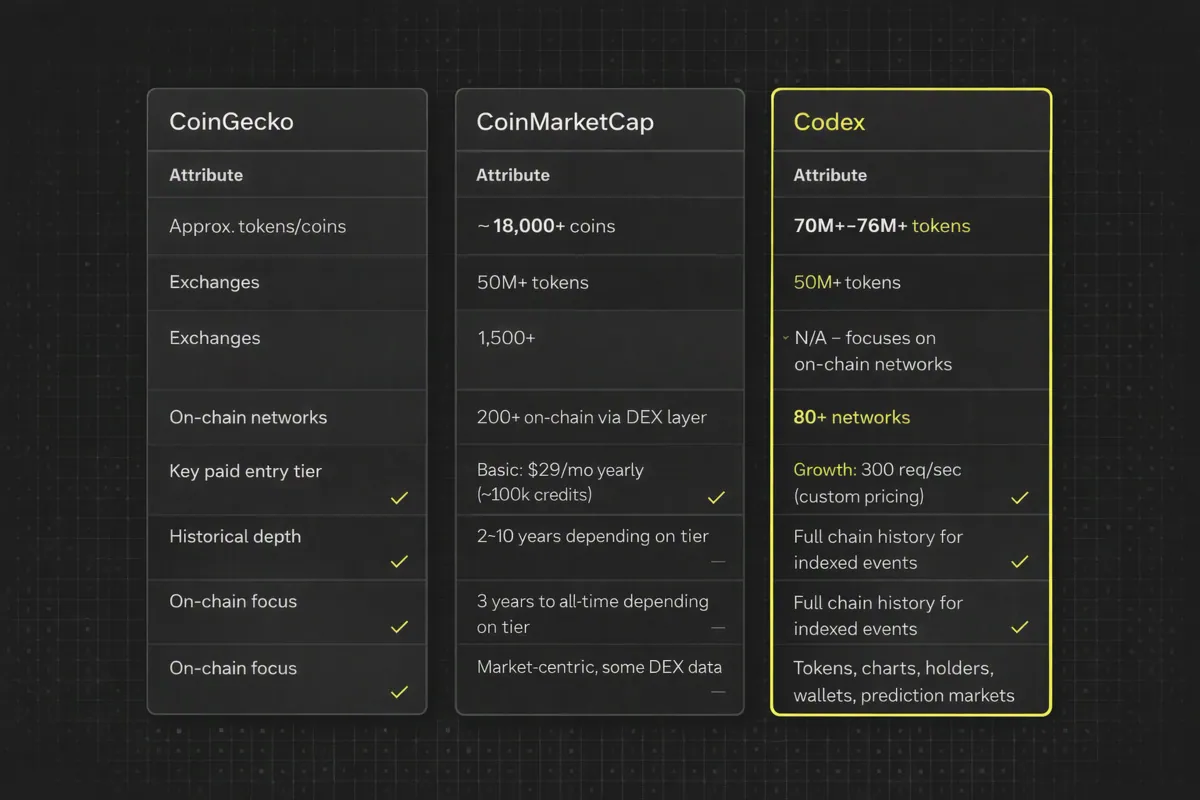Click the small chevron before N/A in Codex
The width and height of the screenshot is (1200, 800).
click(786, 338)
